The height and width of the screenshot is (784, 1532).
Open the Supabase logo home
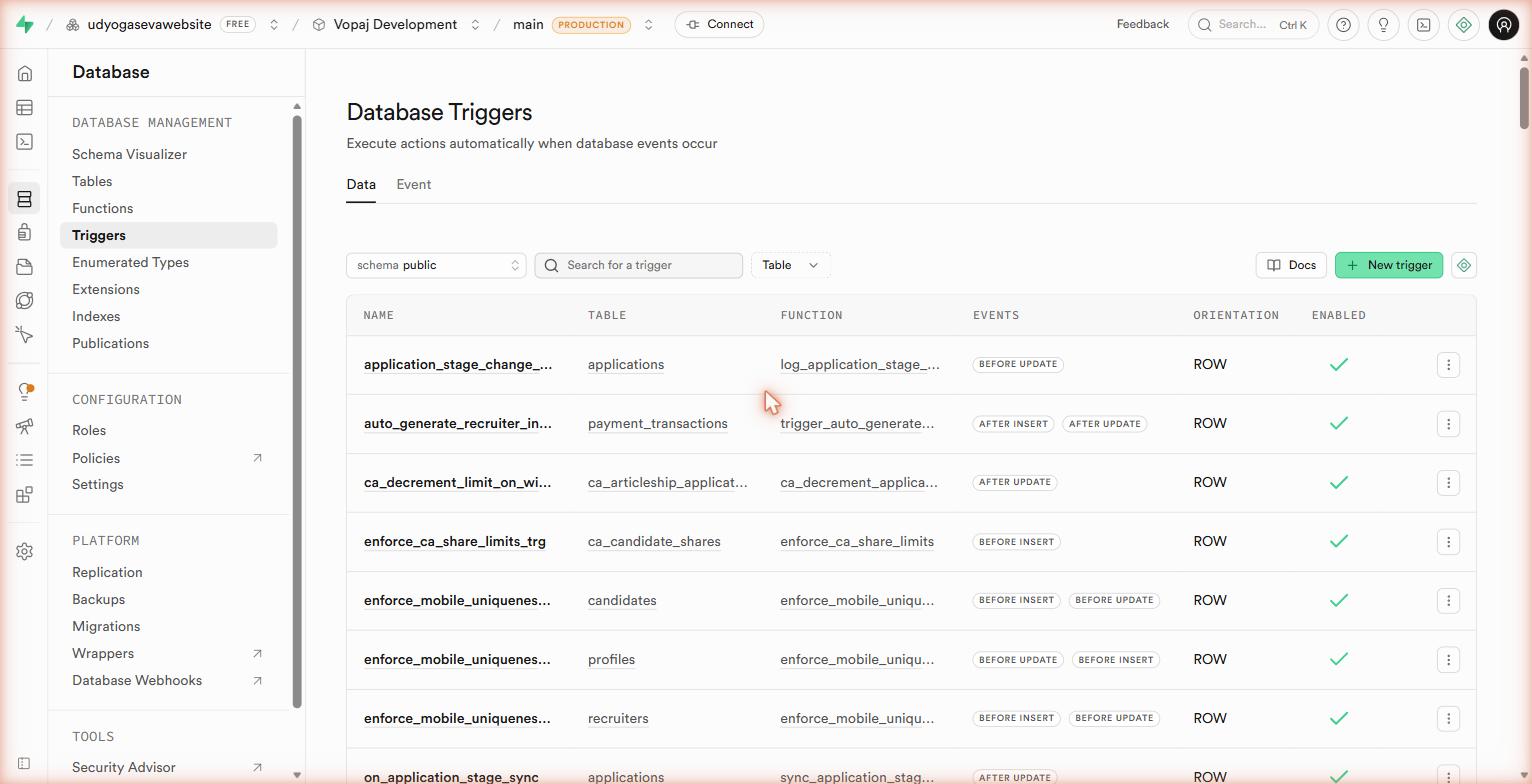click(x=25, y=25)
